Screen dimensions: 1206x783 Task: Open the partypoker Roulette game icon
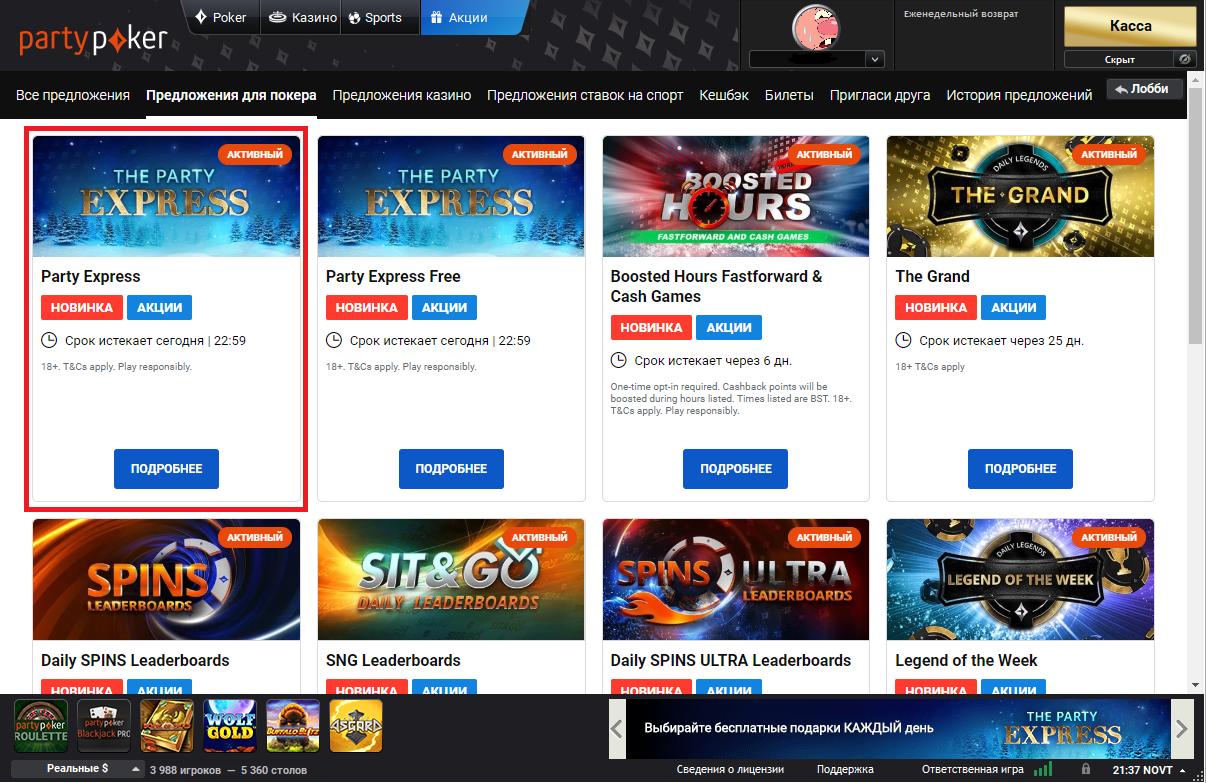41,726
